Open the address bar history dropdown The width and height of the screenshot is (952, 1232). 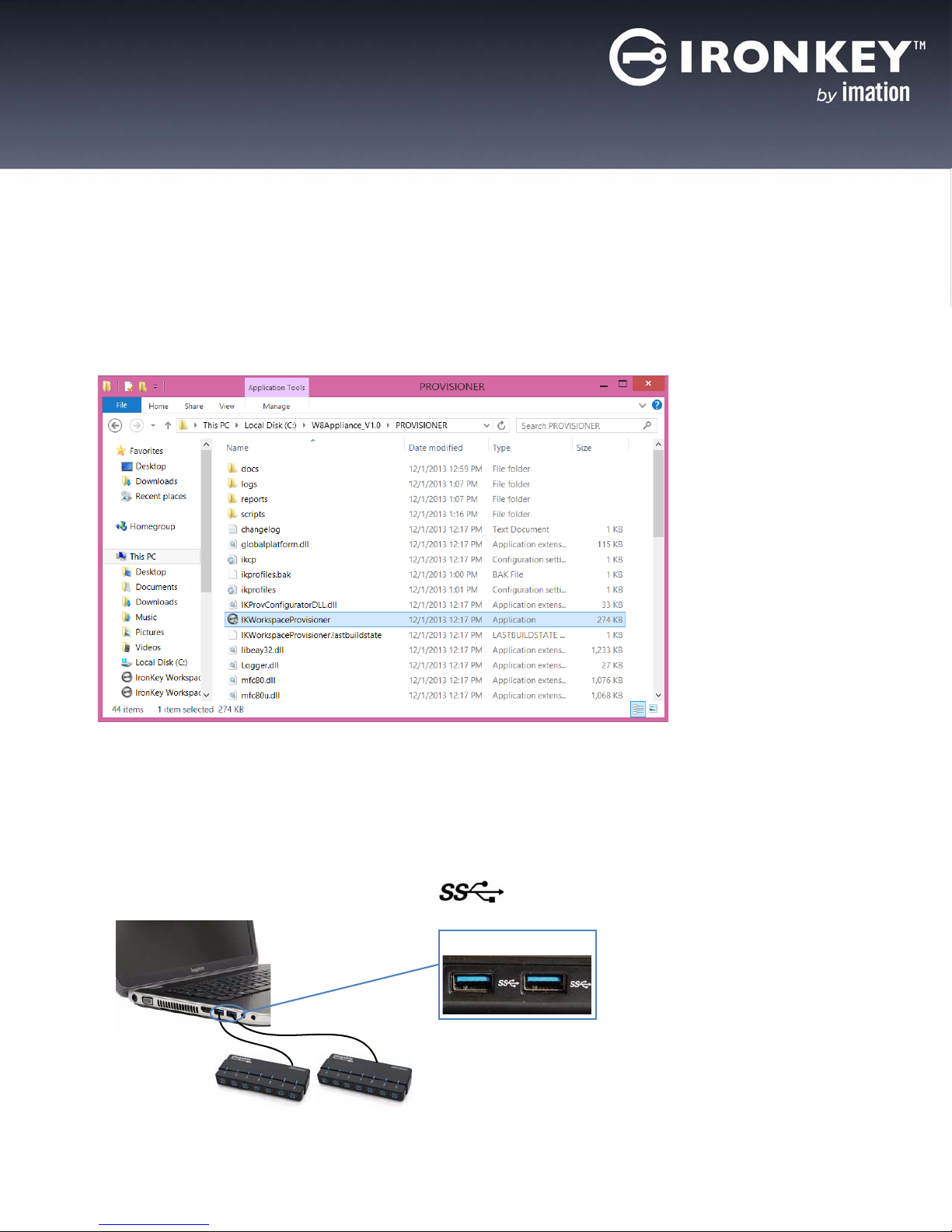tap(486, 425)
